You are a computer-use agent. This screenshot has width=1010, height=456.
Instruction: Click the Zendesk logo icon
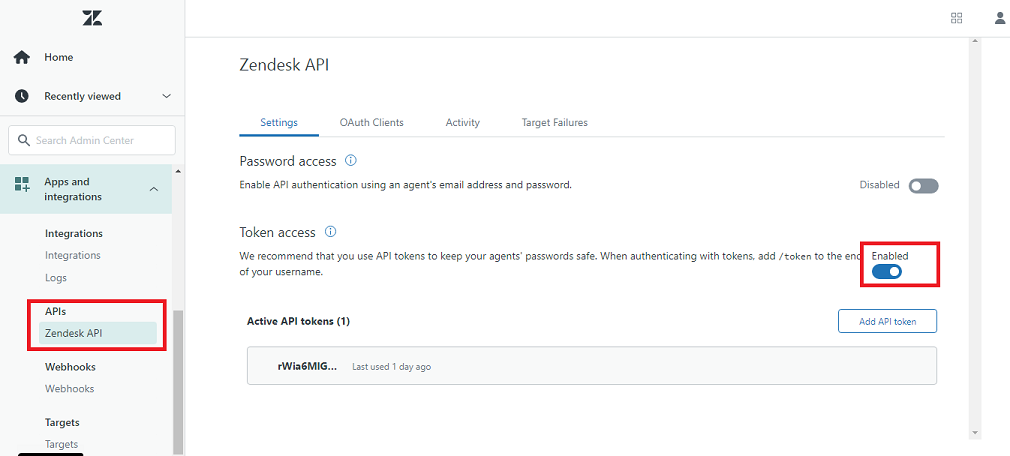pos(92,18)
